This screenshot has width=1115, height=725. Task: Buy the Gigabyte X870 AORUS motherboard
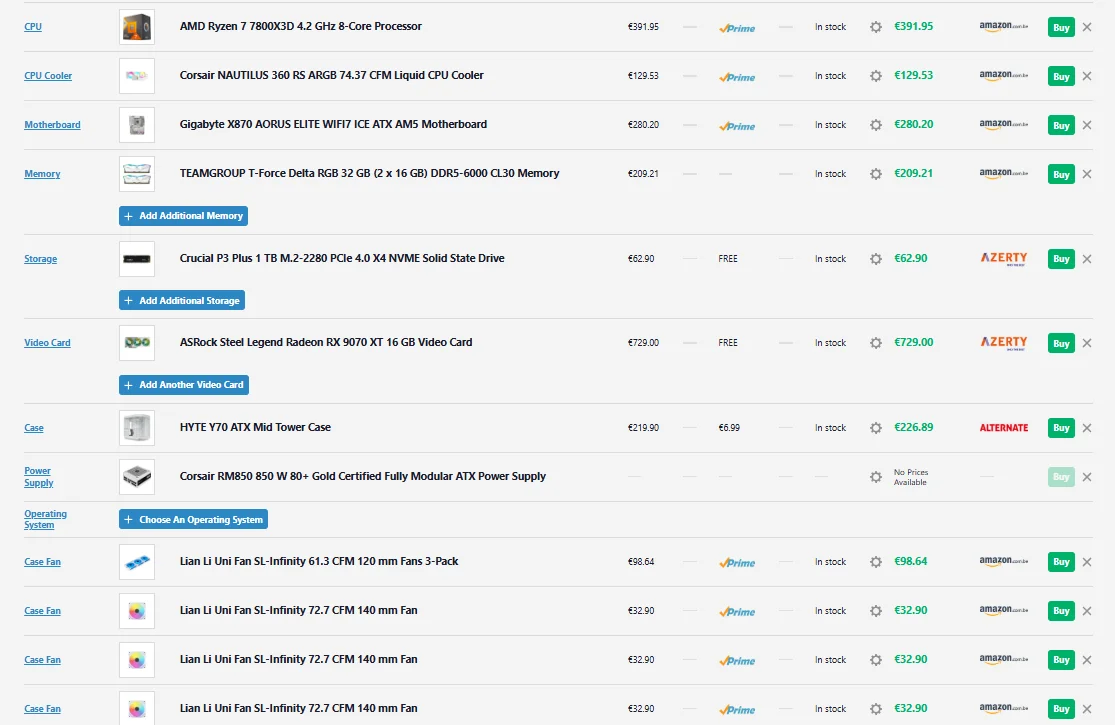click(1061, 125)
